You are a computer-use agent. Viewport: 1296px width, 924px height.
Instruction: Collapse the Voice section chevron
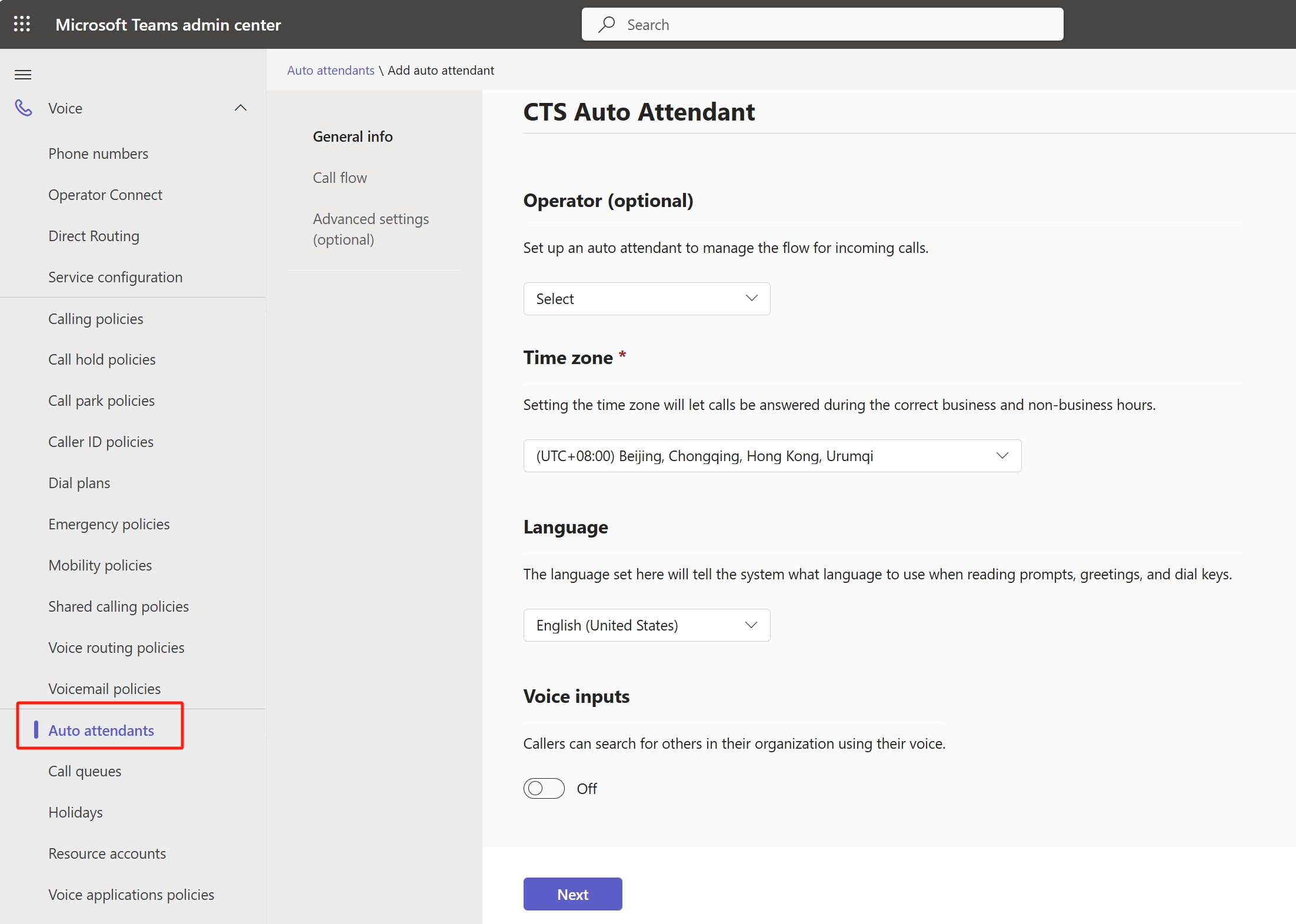241,108
